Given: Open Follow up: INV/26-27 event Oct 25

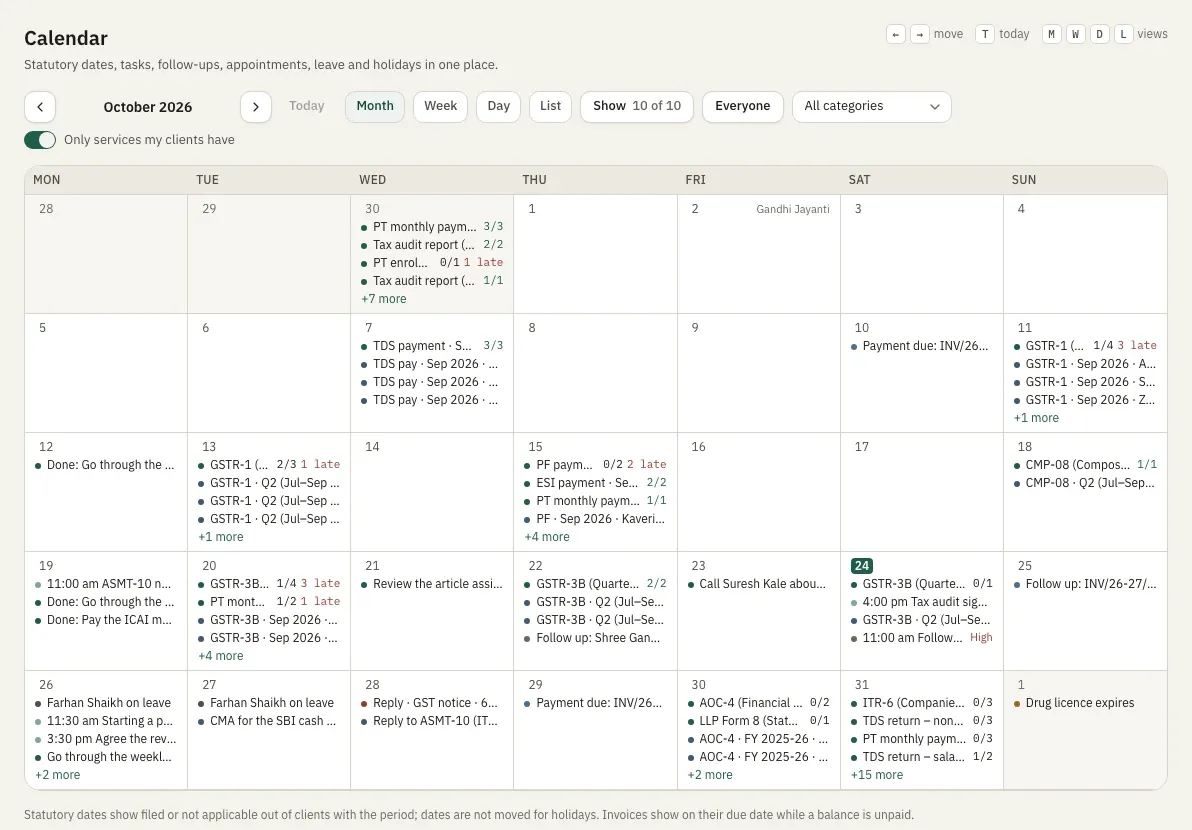Looking at the screenshot, I should [1085, 584].
